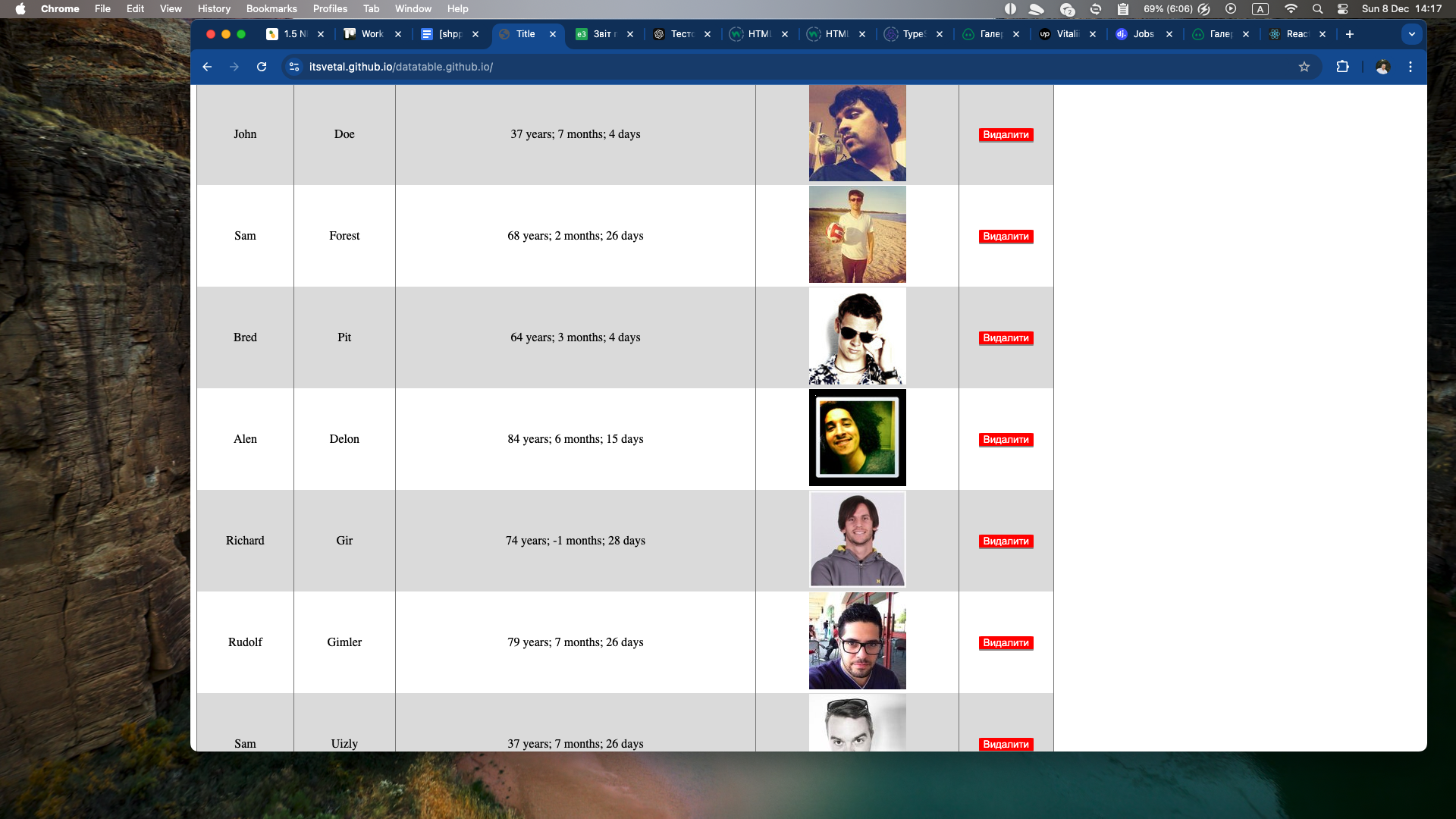The width and height of the screenshot is (1456, 819).
Task: Open the Bookmarks menu
Action: click(x=271, y=9)
